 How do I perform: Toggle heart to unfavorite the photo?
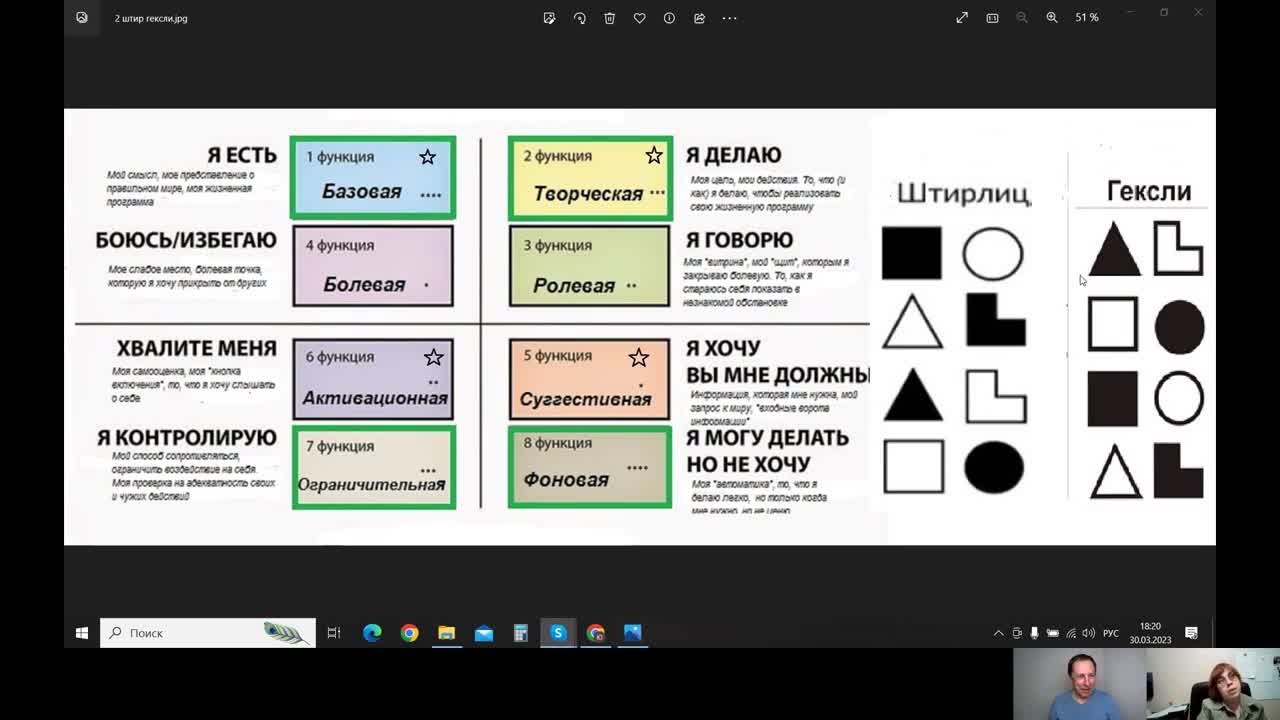coord(639,17)
